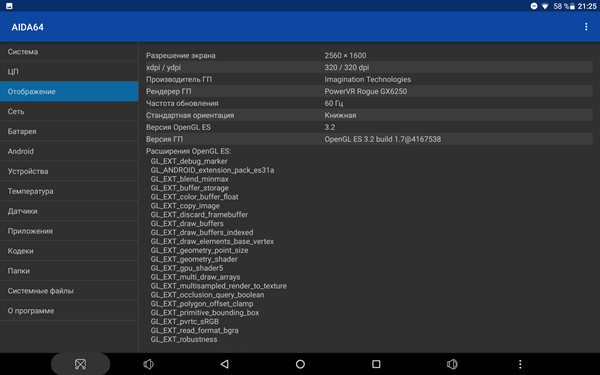Tap the xdpi / ydpi label

[x=163, y=67]
